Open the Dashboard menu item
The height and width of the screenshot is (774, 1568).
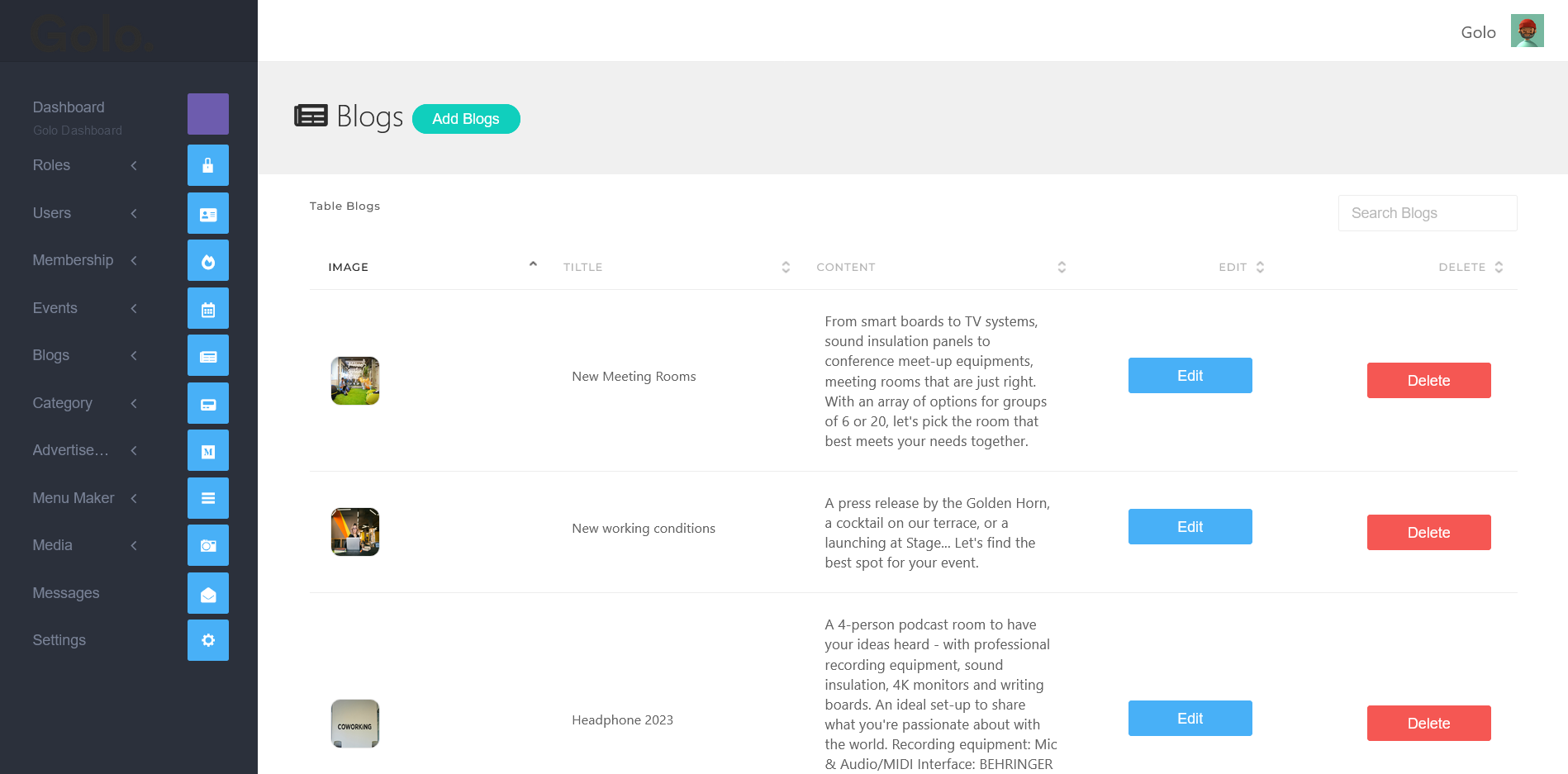click(69, 107)
